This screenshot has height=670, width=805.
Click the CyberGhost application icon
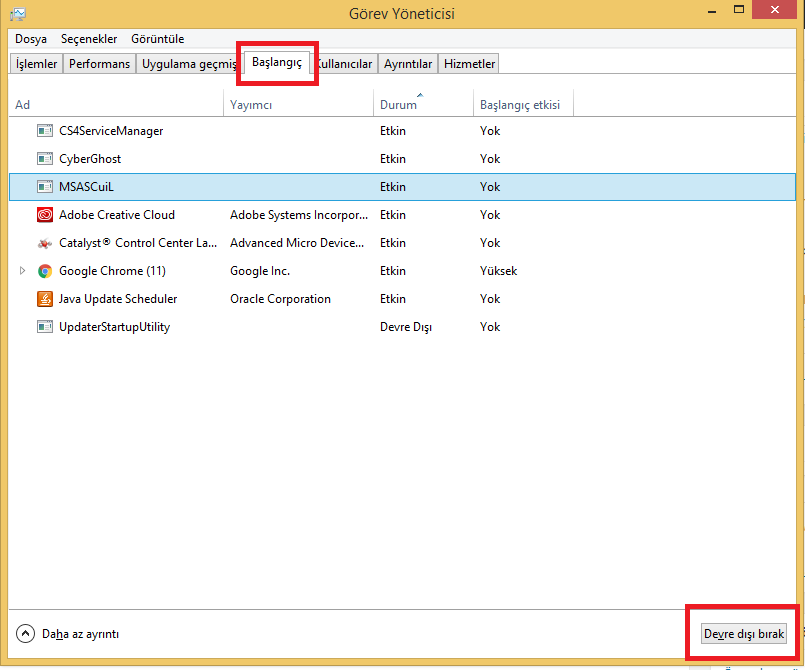44,158
